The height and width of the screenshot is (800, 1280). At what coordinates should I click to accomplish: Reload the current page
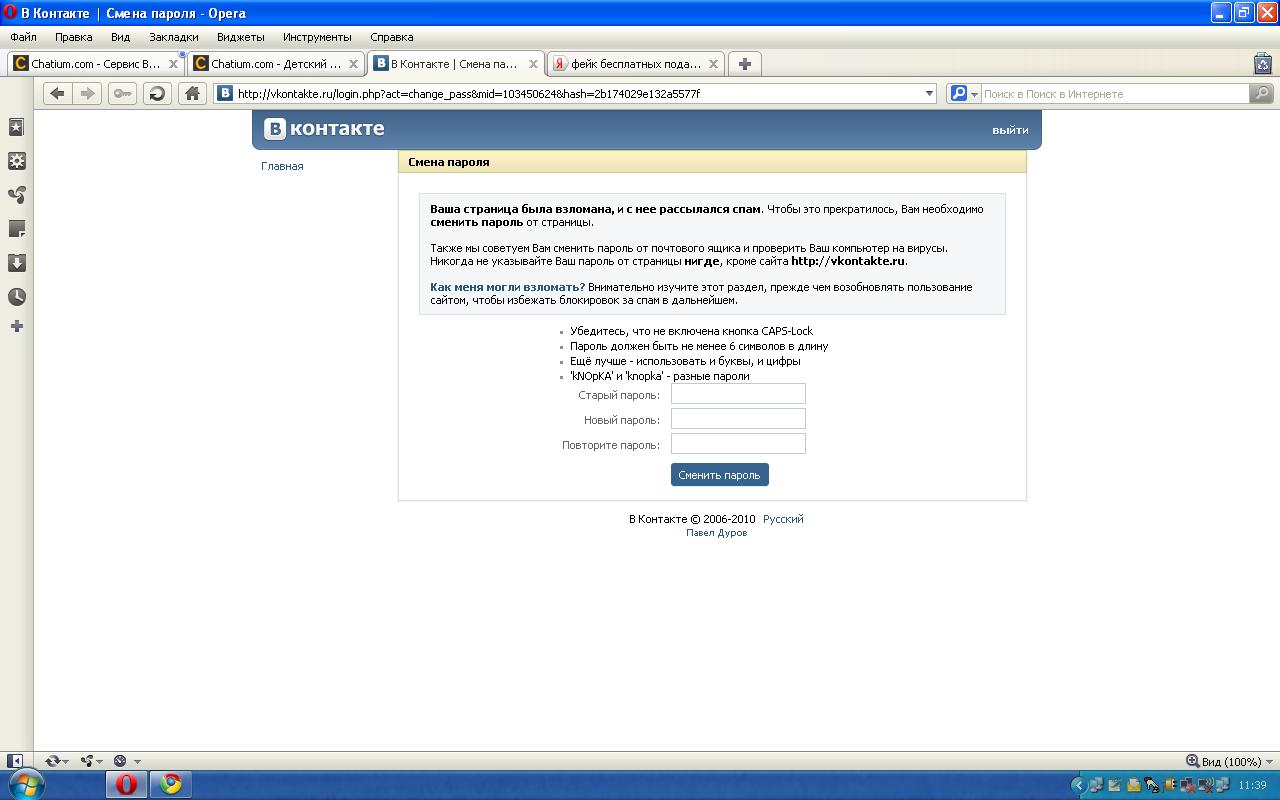(157, 93)
